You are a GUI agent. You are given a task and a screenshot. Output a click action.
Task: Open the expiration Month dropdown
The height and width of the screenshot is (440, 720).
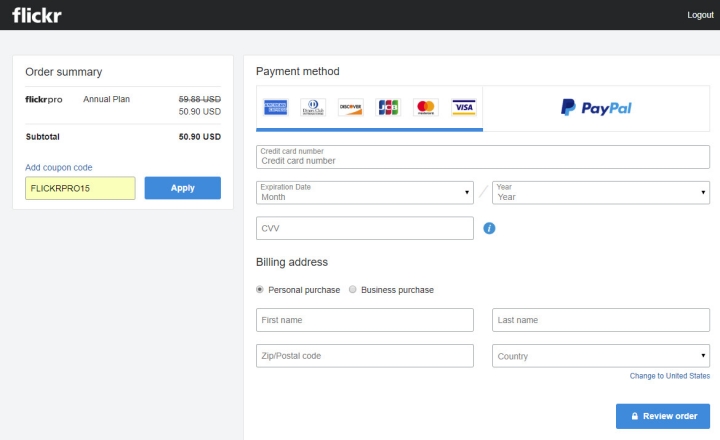coord(365,192)
